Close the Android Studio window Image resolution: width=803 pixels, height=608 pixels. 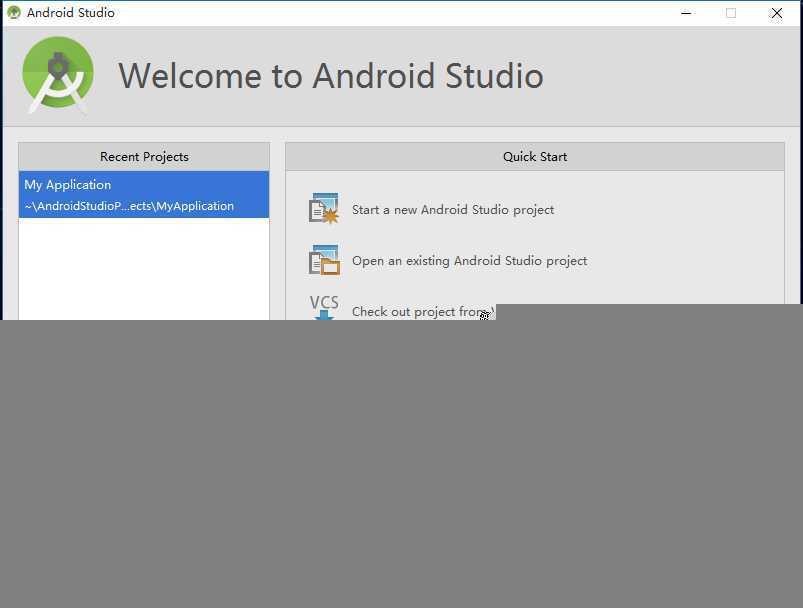776,13
